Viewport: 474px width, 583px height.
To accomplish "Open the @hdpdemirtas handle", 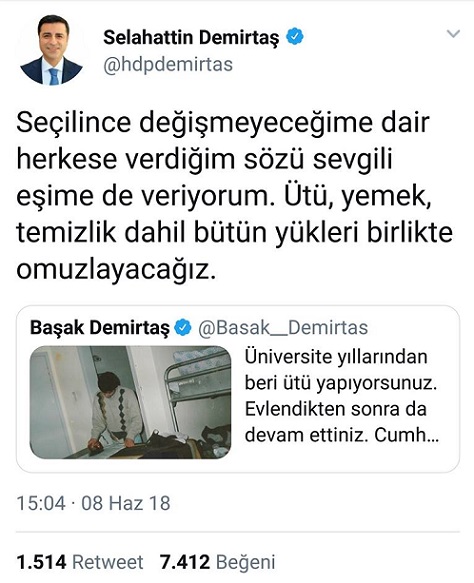I will pyautogui.click(x=168, y=65).
